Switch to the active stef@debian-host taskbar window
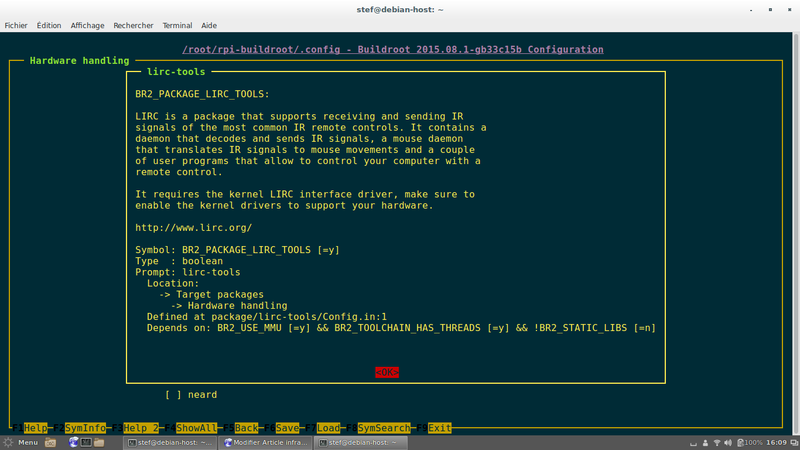Screen dimensions: 800x450 click(361, 442)
